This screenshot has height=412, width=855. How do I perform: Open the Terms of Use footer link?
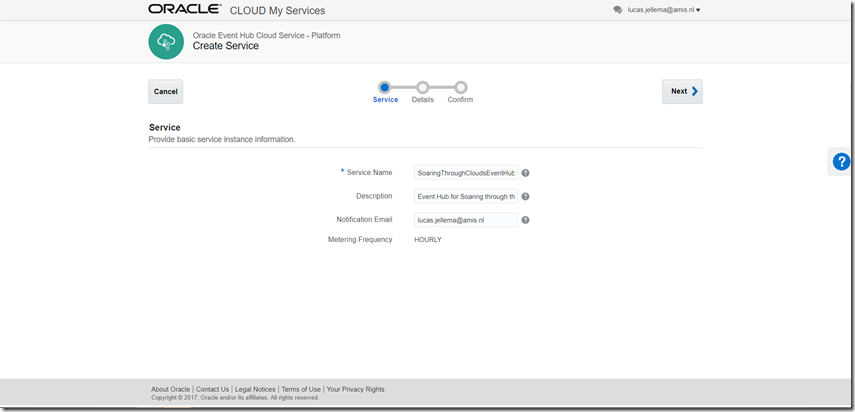301,389
